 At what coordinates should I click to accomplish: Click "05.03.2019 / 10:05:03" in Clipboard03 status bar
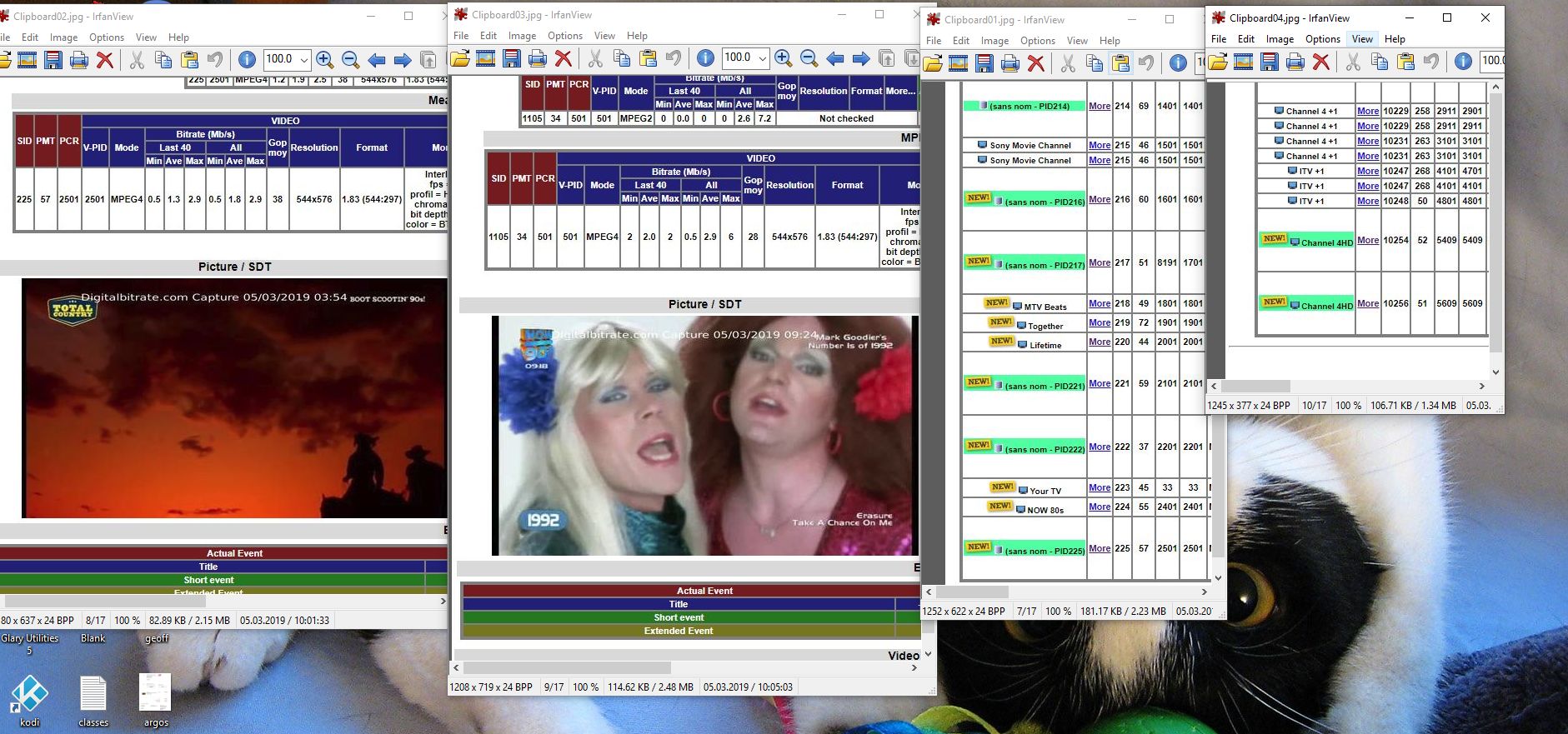(x=748, y=687)
